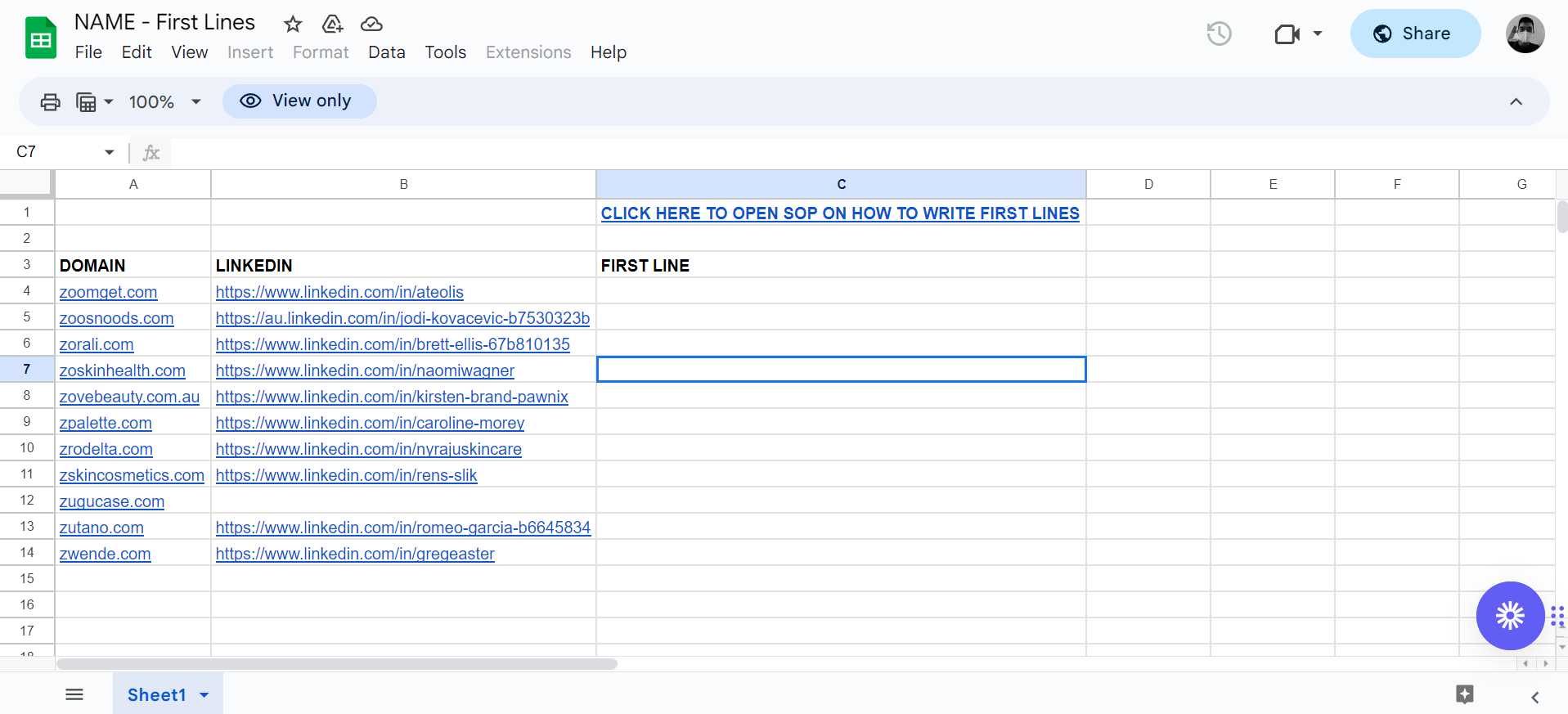Open the zrodelta.com domain link
The image size is (1568, 714).
[106, 449]
